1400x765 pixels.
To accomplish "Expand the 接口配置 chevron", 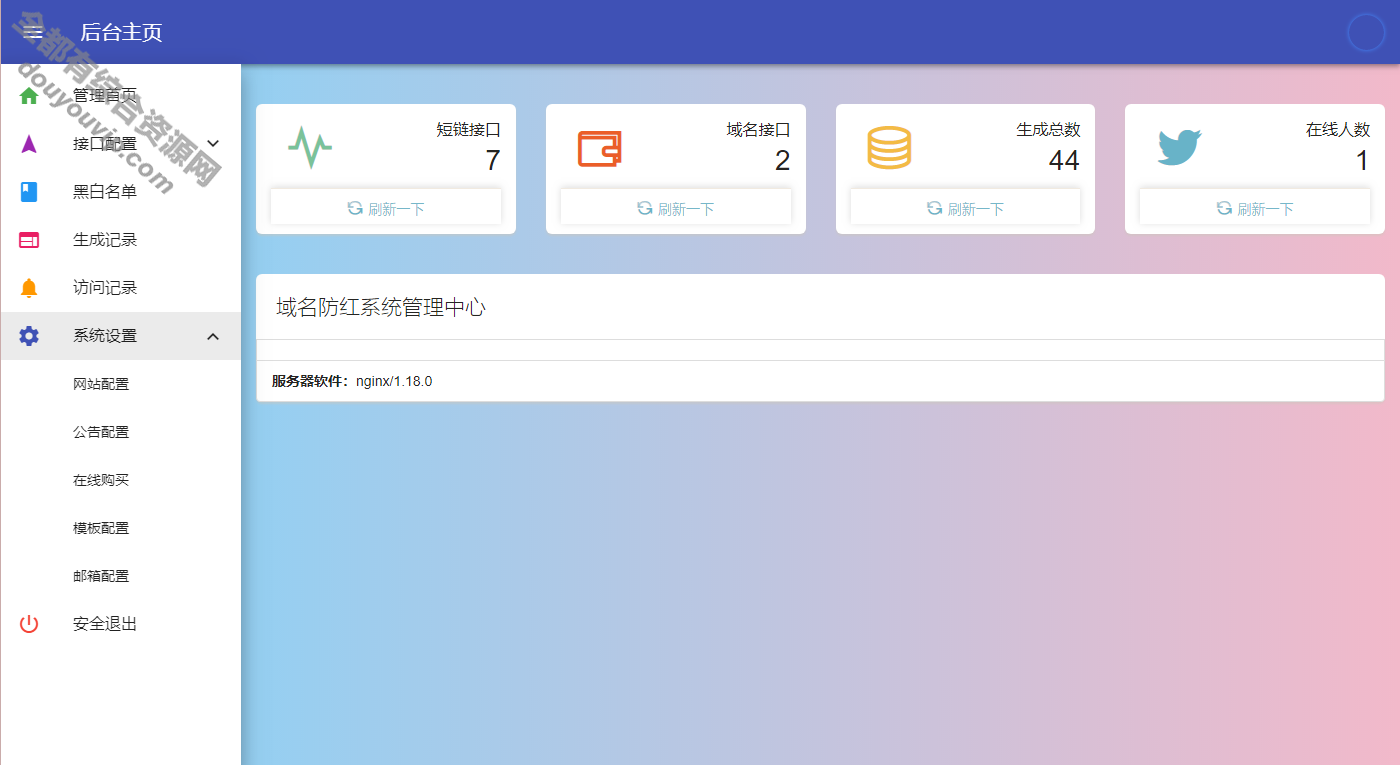I will tap(213, 144).
